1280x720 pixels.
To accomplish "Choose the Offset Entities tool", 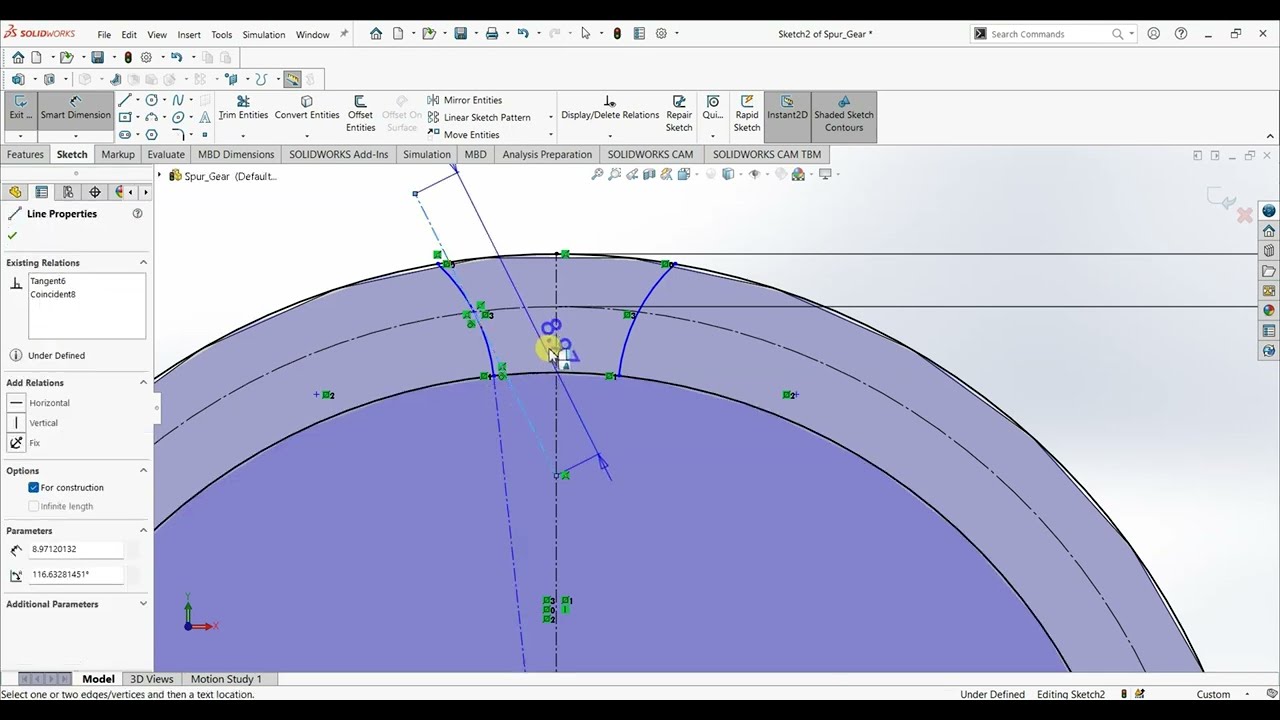I will click(360, 114).
